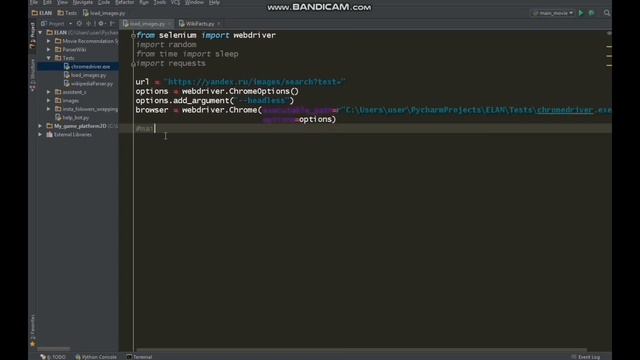Click the scroll-from-source target icon
This screenshot has height=360, width=640.
(79, 24)
